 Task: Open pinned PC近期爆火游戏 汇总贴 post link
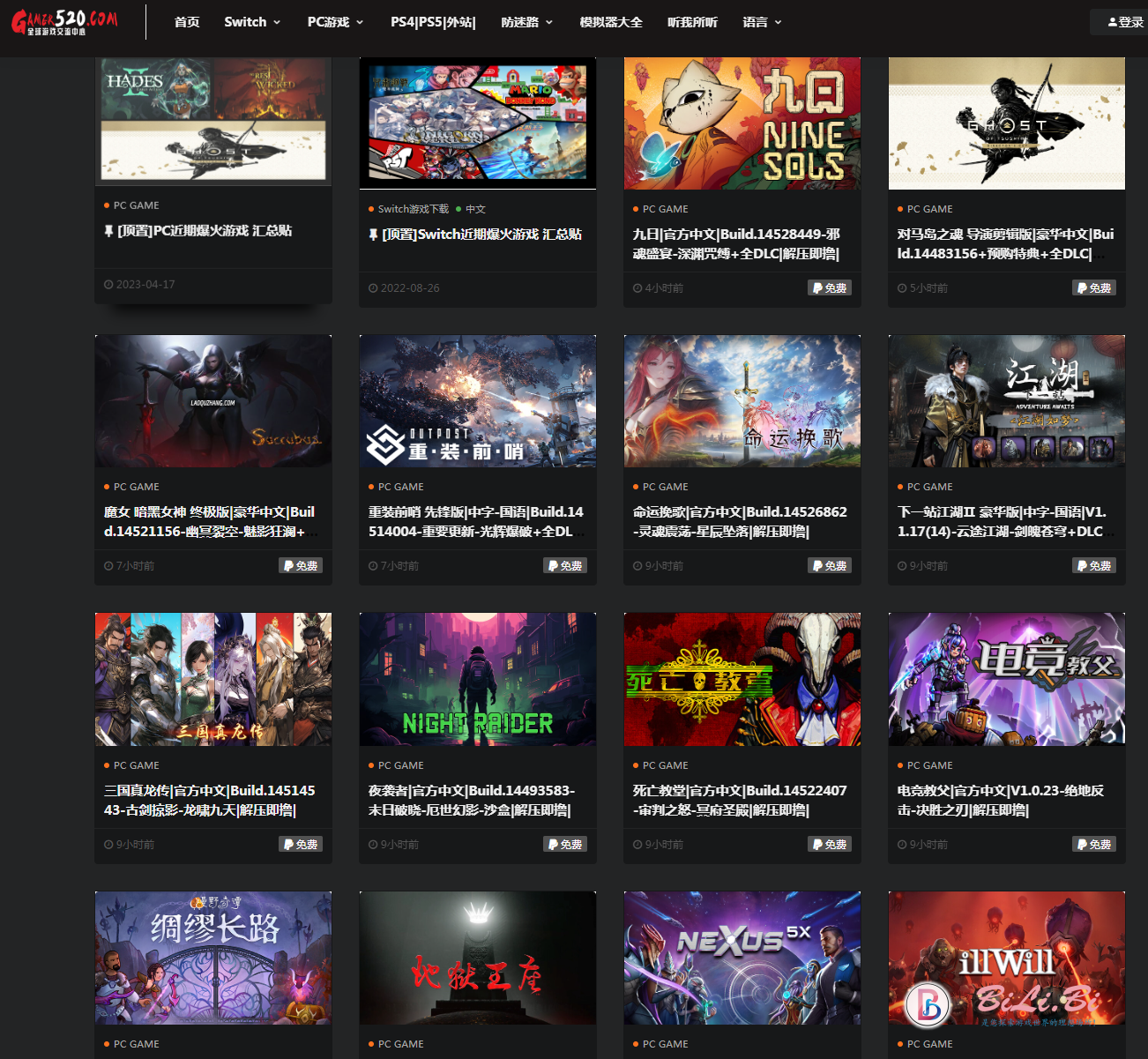[205, 230]
